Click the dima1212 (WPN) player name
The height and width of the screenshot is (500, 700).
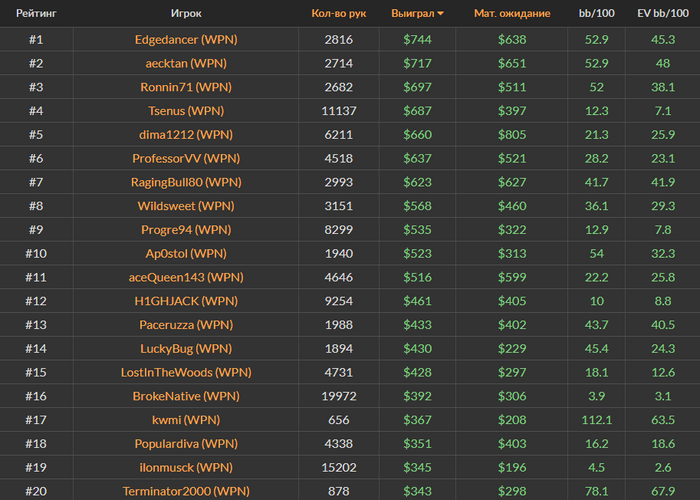click(185, 135)
